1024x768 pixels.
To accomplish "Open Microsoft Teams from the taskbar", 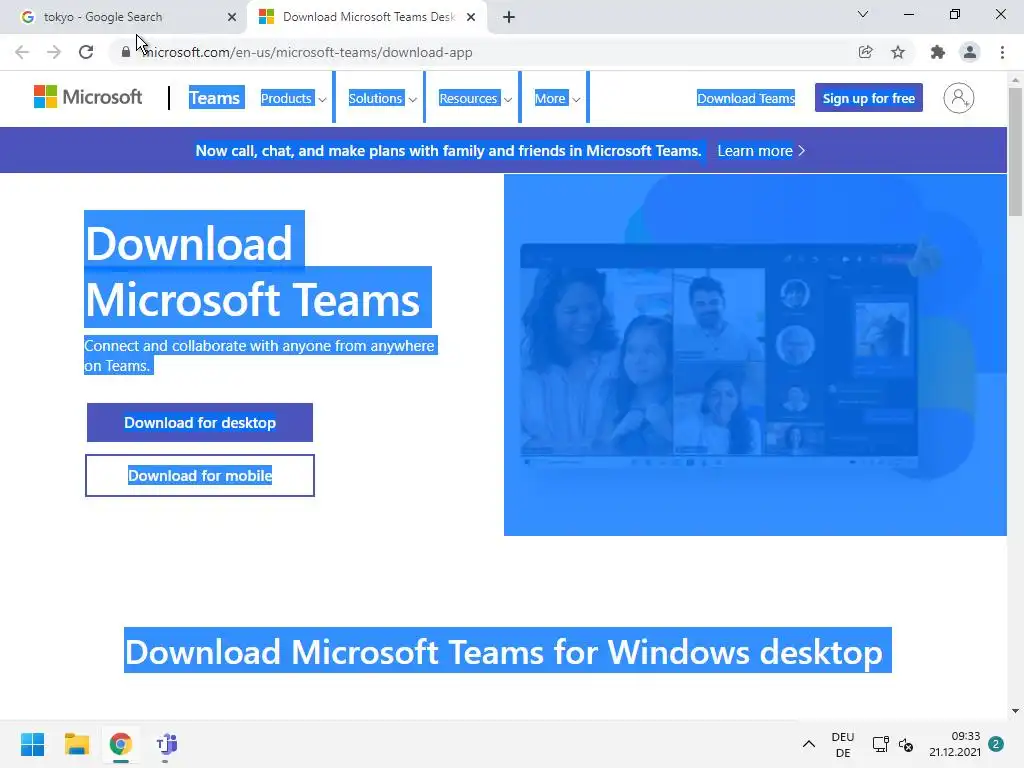I will click(166, 744).
